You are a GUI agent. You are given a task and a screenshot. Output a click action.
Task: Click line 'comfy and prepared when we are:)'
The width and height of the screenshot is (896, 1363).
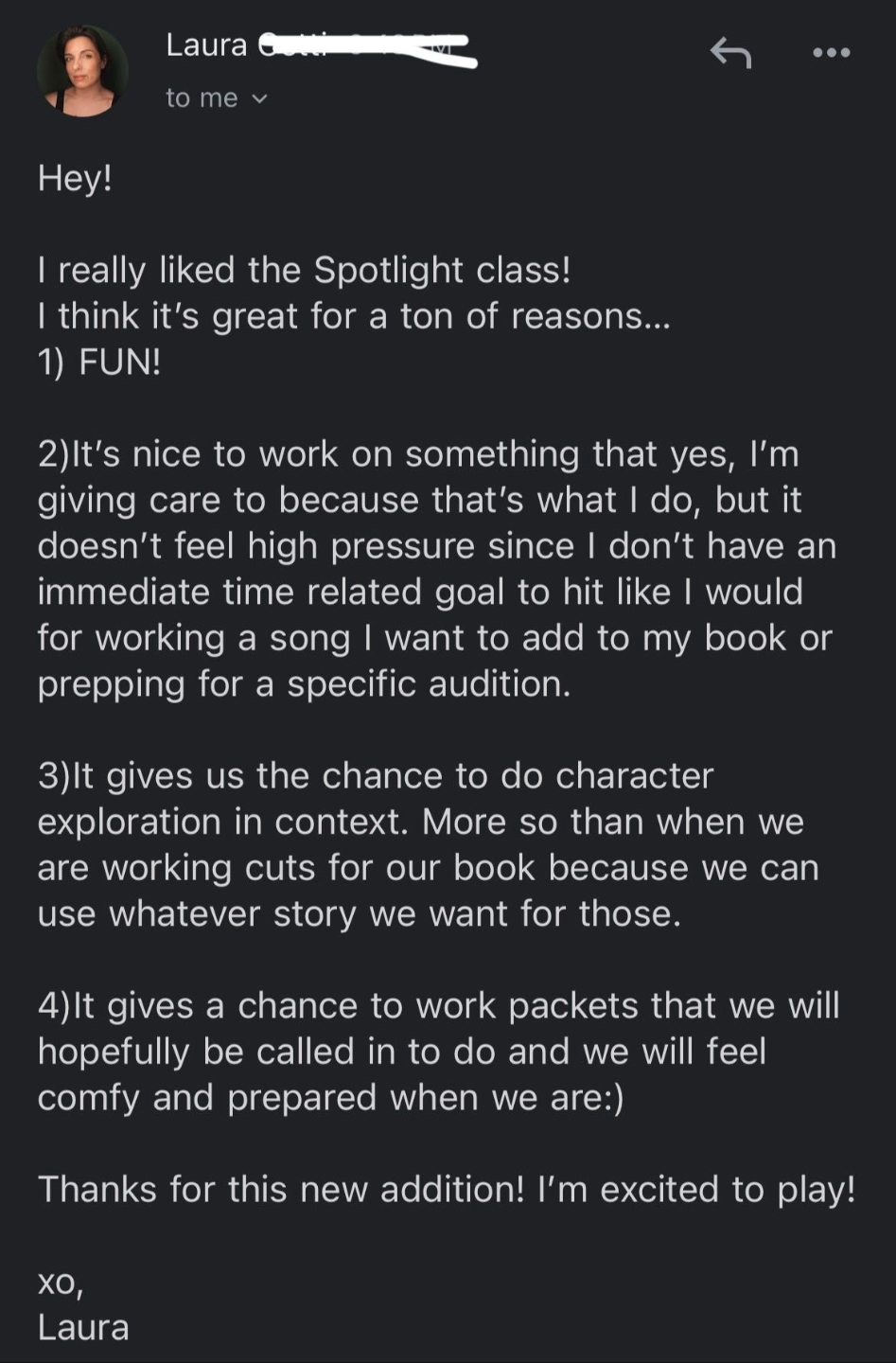(330, 1097)
